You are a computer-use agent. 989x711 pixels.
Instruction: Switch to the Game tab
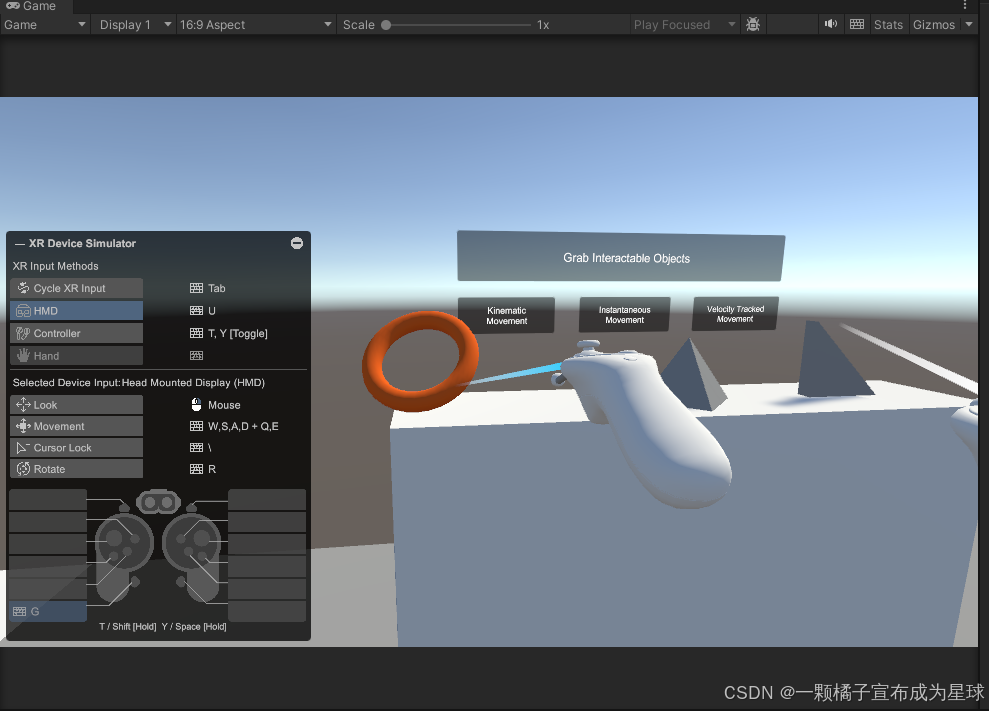pos(28,6)
